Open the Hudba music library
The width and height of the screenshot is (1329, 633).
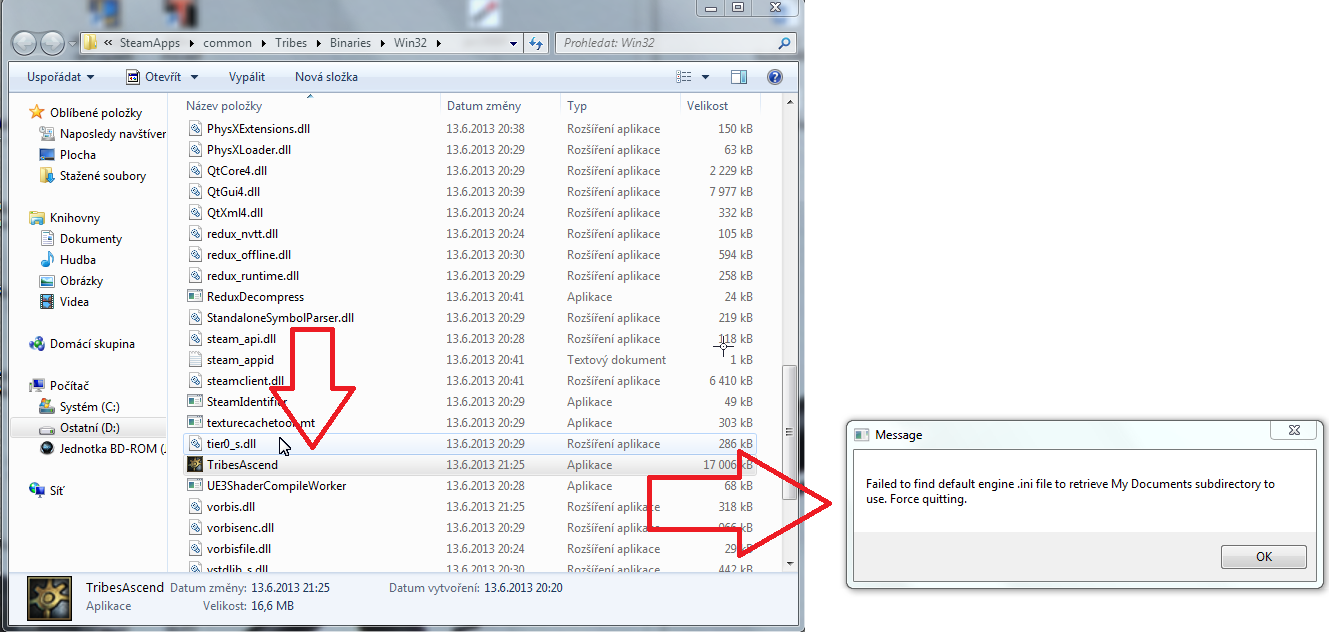[x=68, y=259]
